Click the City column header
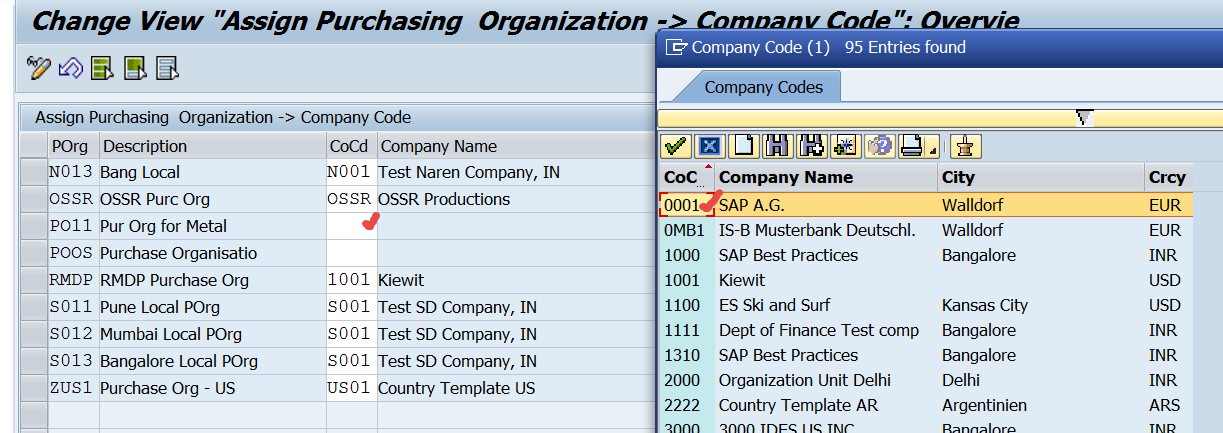The height and width of the screenshot is (433, 1223). coord(1042,177)
